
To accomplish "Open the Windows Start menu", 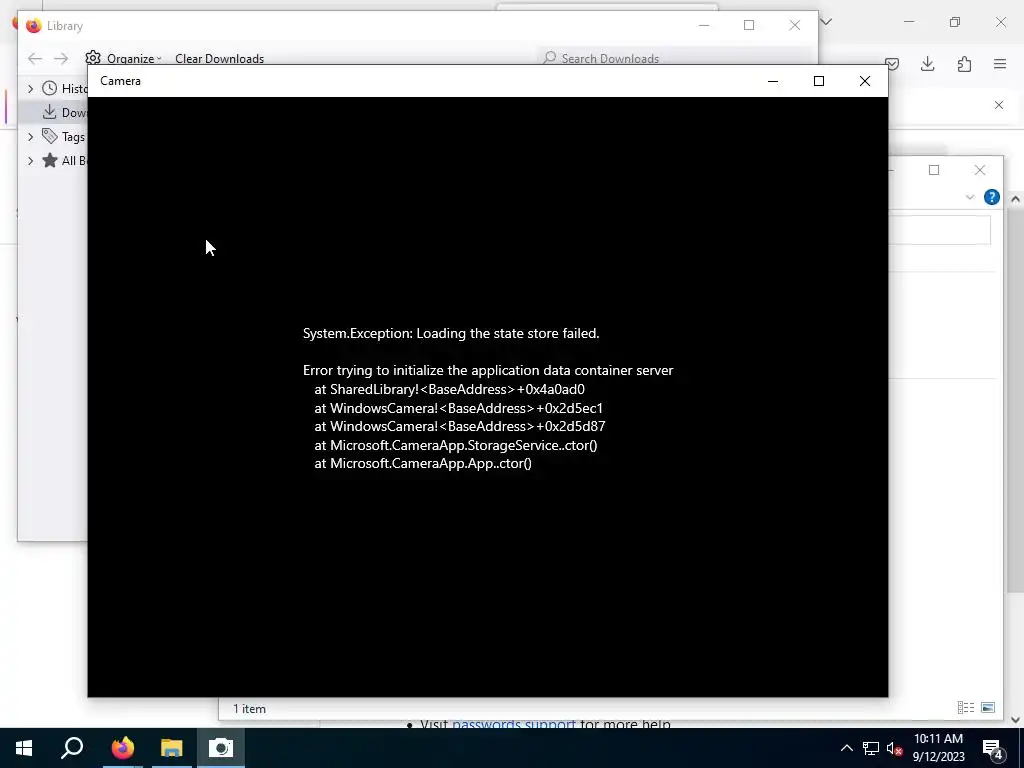I will point(24,748).
